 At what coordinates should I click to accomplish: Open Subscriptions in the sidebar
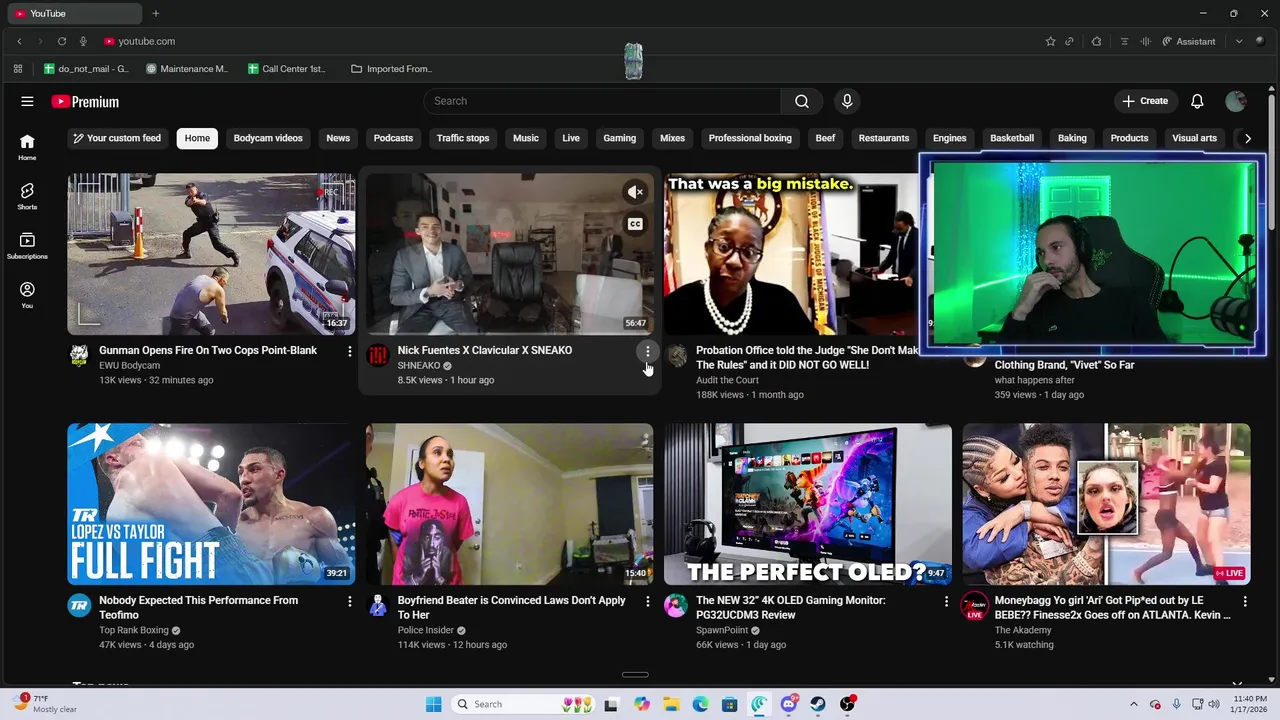[x=27, y=246]
